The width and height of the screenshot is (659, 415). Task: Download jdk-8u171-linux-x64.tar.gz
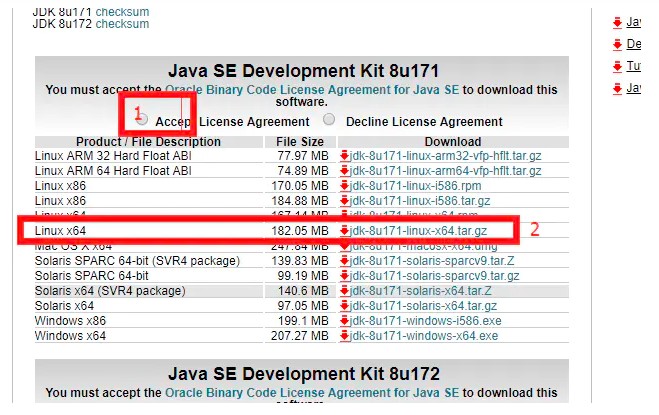(419, 231)
